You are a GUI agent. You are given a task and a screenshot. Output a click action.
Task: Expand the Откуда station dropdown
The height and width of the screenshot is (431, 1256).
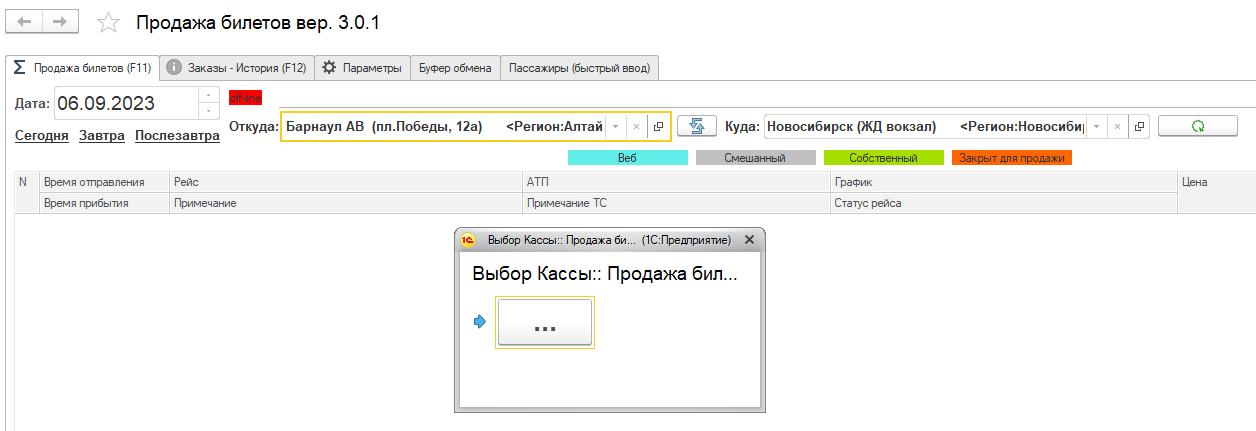point(615,127)
